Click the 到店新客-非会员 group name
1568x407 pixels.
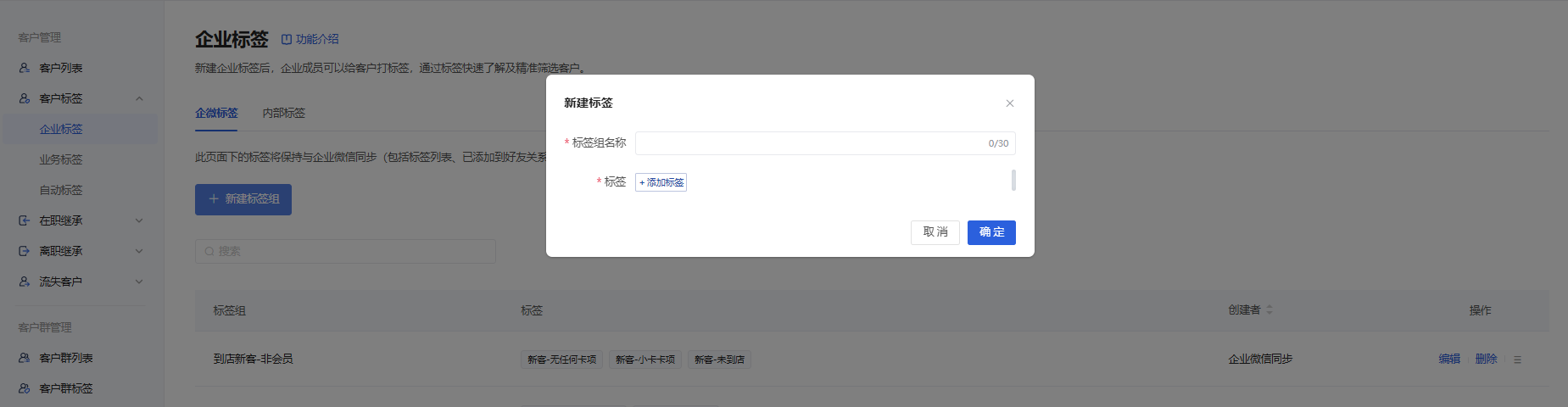click(253, 359)
